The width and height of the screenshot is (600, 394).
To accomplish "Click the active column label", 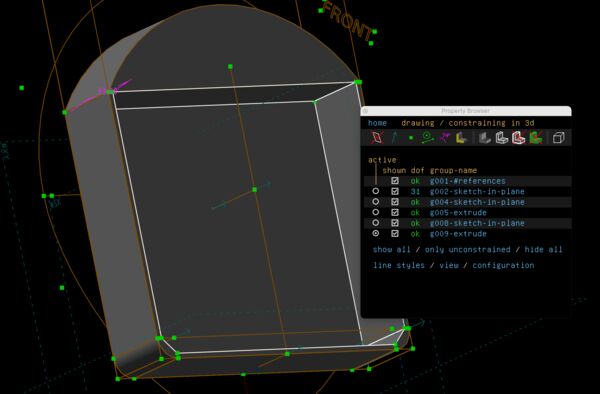I will tap(382, 160).
